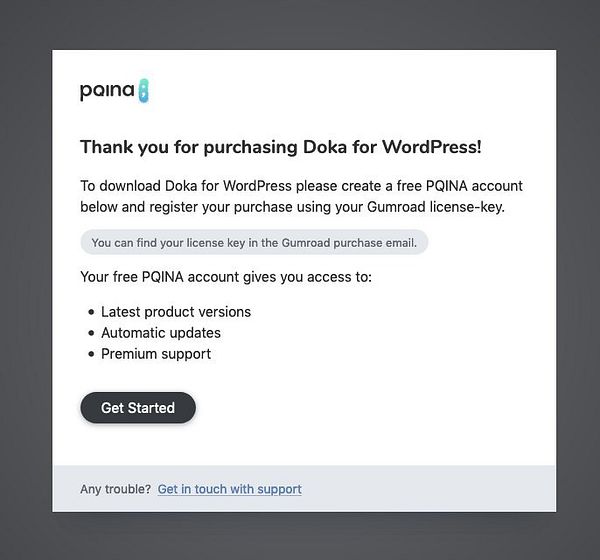
Task: Select the 'Automatic updates' list item
Action: point(161,333)
